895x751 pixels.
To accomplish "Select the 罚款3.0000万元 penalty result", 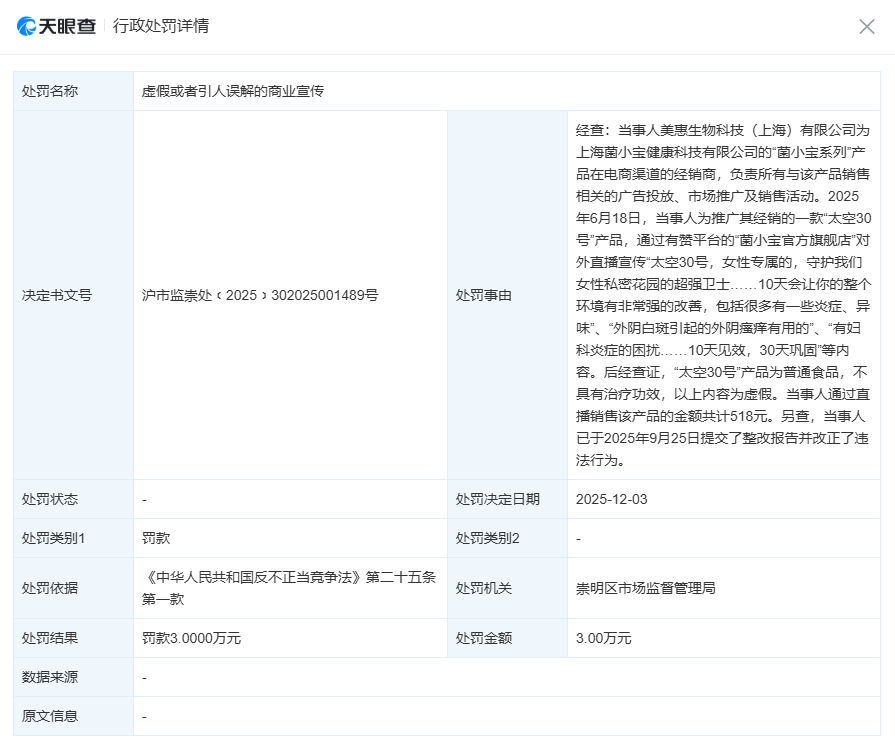I will coord(192,638).
